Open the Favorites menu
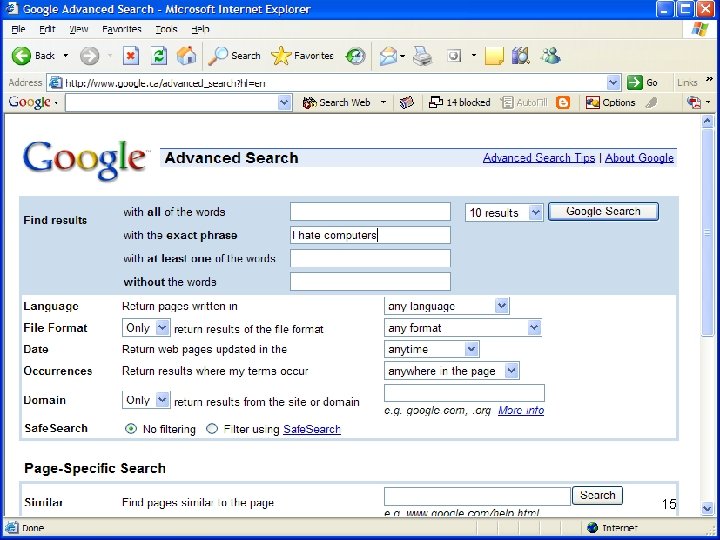The height and width of the screenshot is (540, 720). [122, 29]
